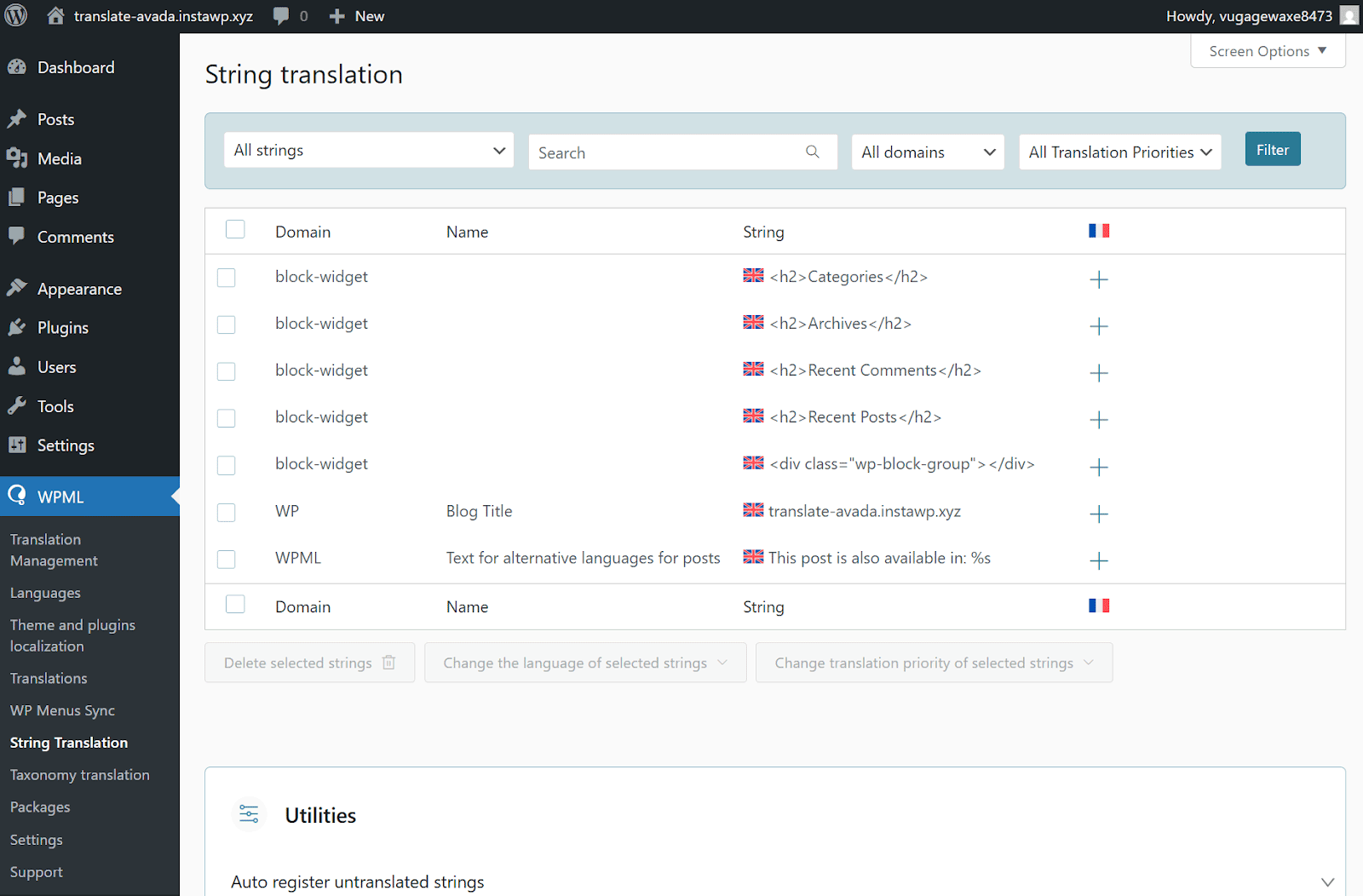The image size is (1363, 896).
Task: Expand Screen Options panel
Action: (1268, 51)
